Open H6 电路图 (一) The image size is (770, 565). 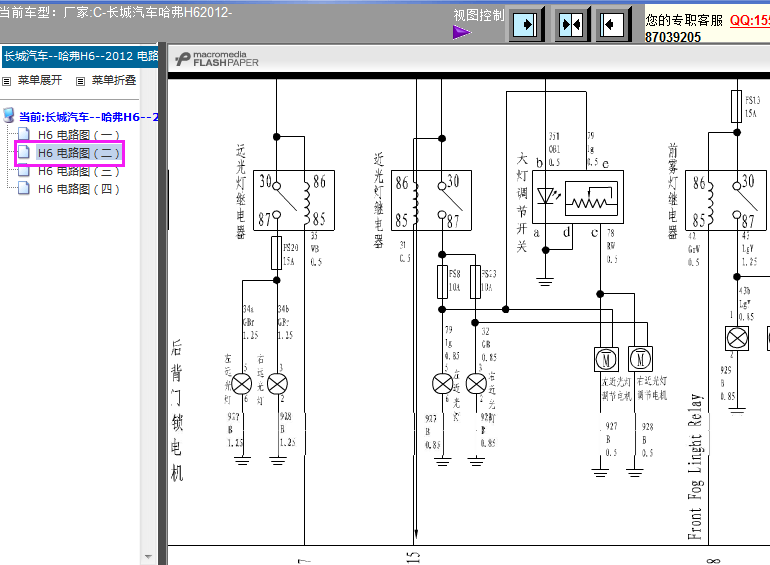coord(79,135)
